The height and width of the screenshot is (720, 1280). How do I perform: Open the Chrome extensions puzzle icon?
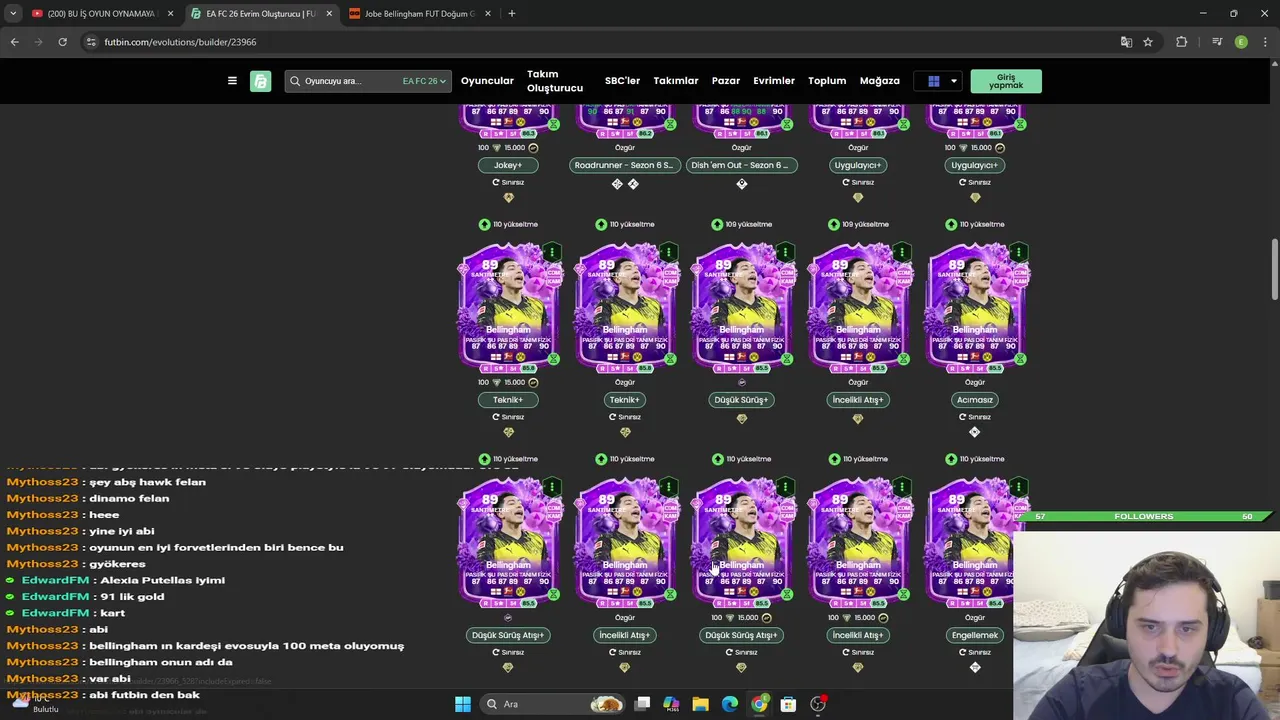(1182, 42)
